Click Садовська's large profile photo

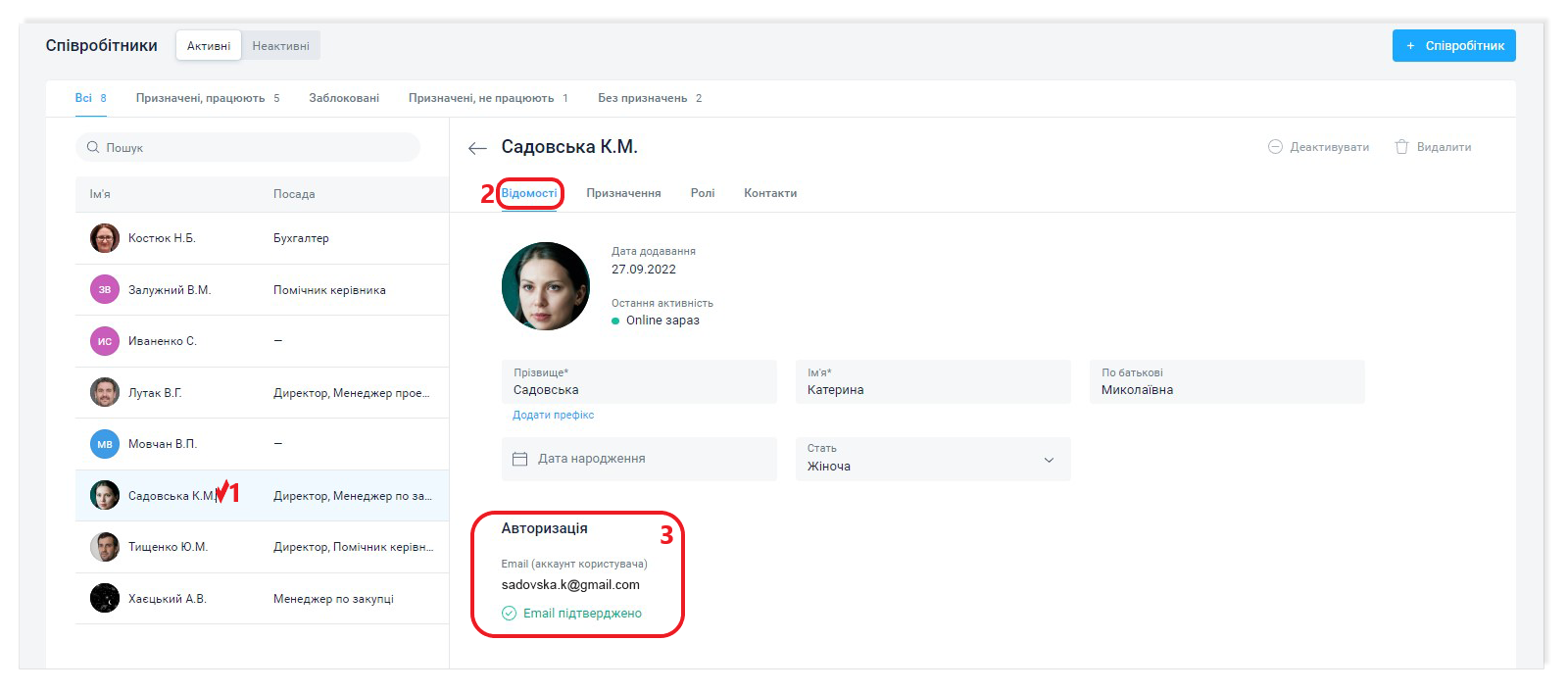(x=546, y=286)
